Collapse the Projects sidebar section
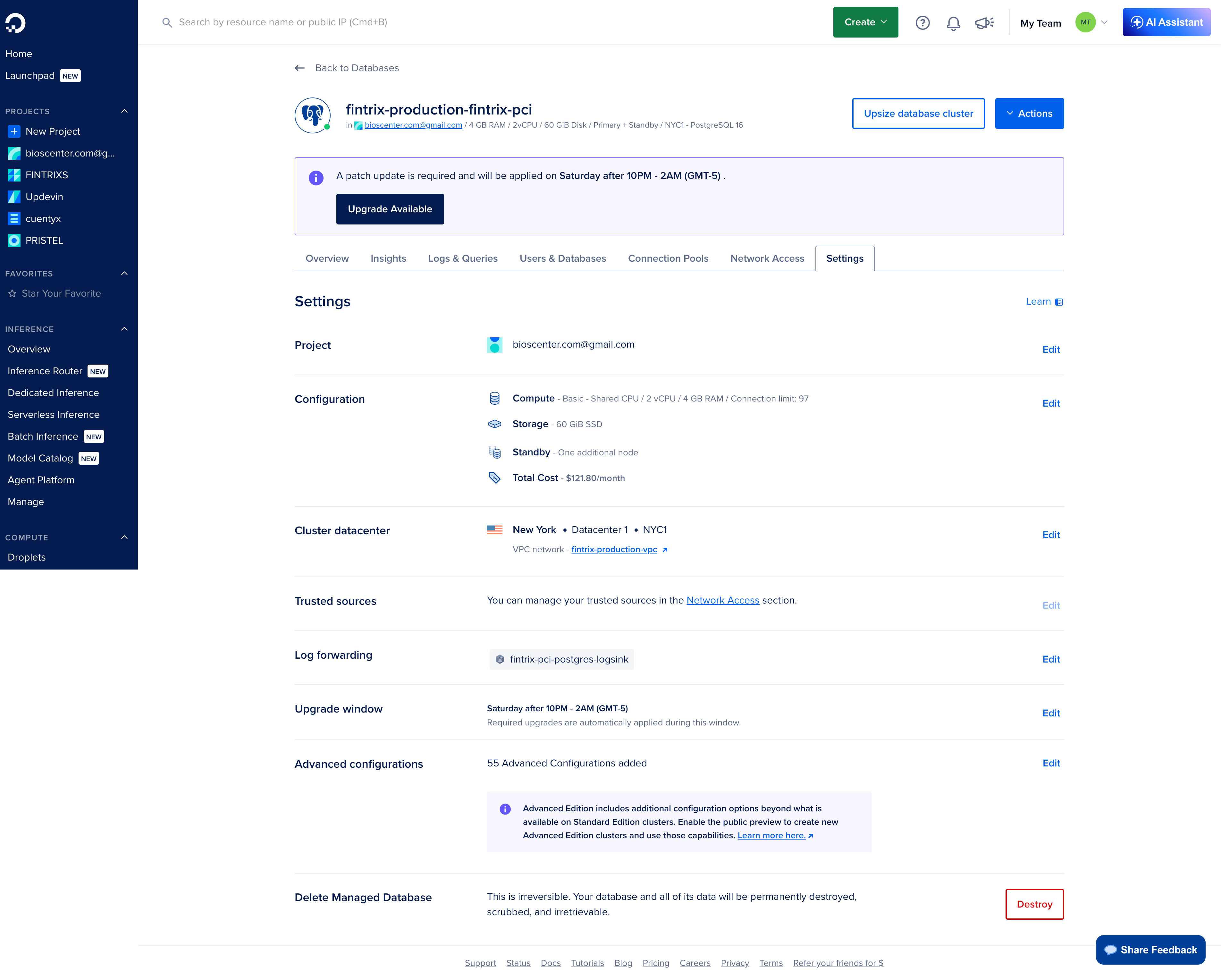This screenshot has height=980, width=1221. (125, 111)
